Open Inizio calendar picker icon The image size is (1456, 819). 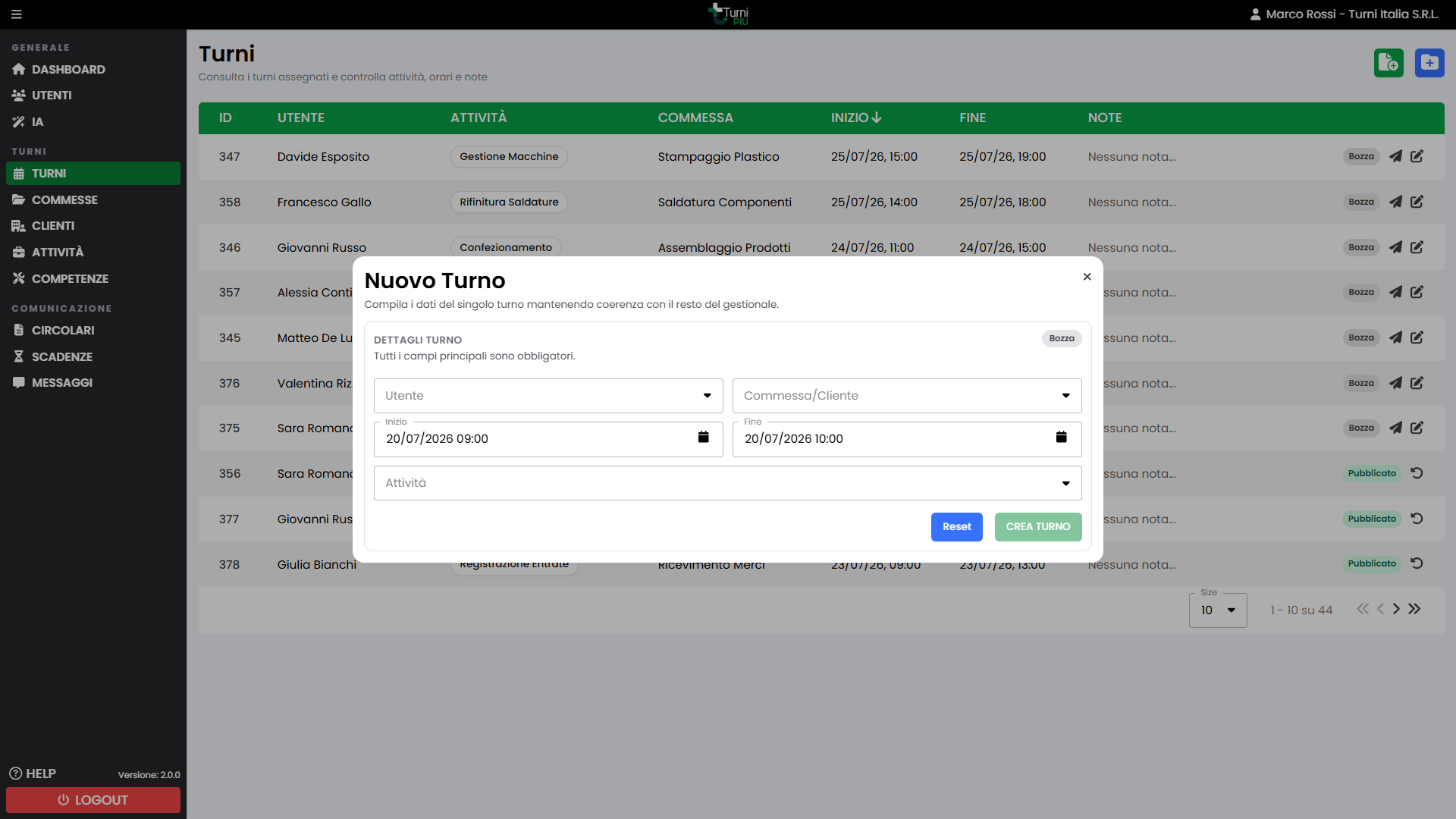(x=703, y=438)
